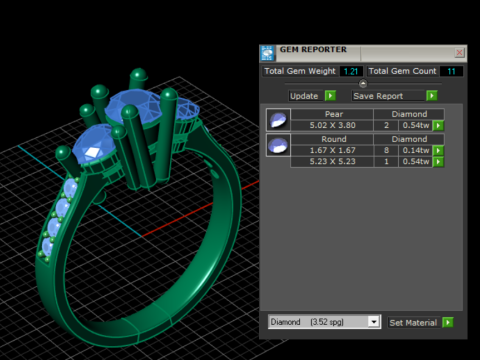This screenshot has height=360, width=480.
Task: Click green arrow on 5.02 X 3.80 row
Action: (x=438, y=125)
